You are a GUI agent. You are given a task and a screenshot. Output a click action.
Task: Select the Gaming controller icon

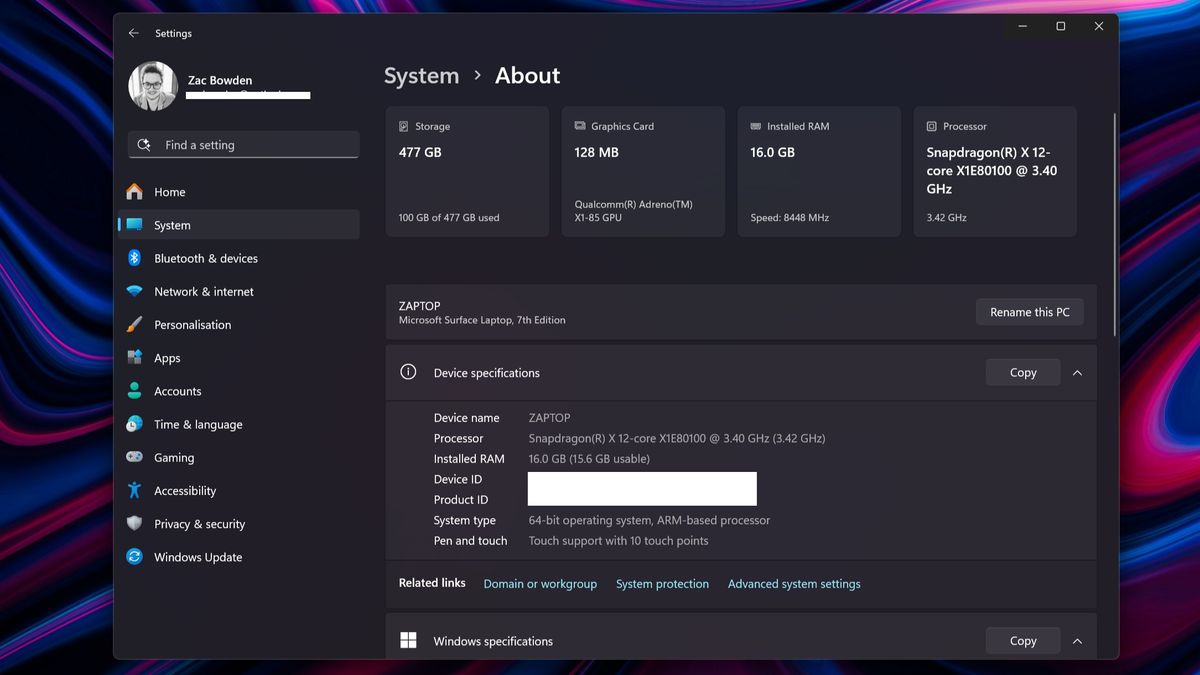pyautogui.click(x=134, y=457)
